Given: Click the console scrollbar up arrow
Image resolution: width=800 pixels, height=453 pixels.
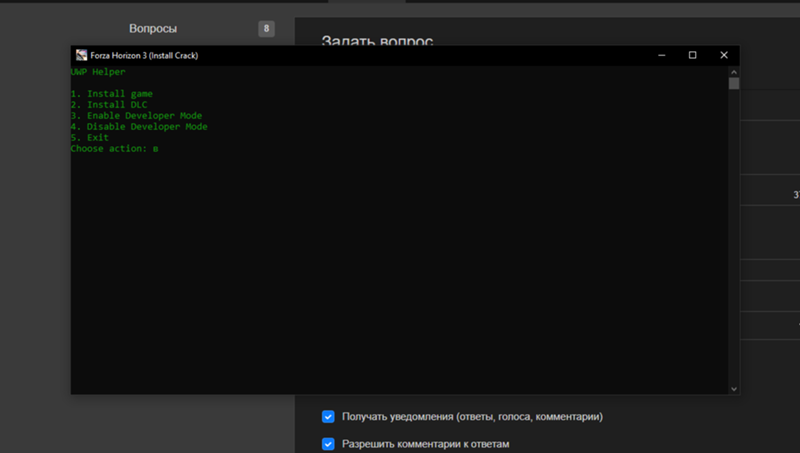Looking at the screenshot, I should 734,72.
